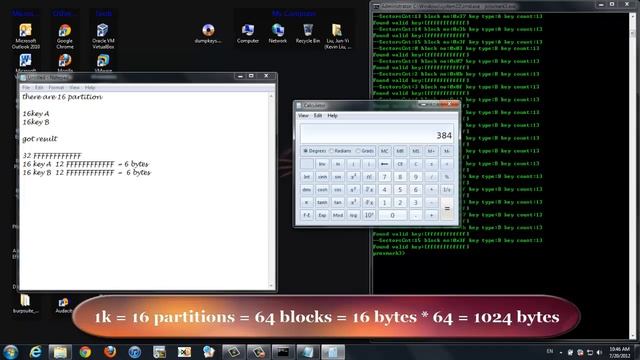
Task: Click the Calculator equals button
Action: 447,209
